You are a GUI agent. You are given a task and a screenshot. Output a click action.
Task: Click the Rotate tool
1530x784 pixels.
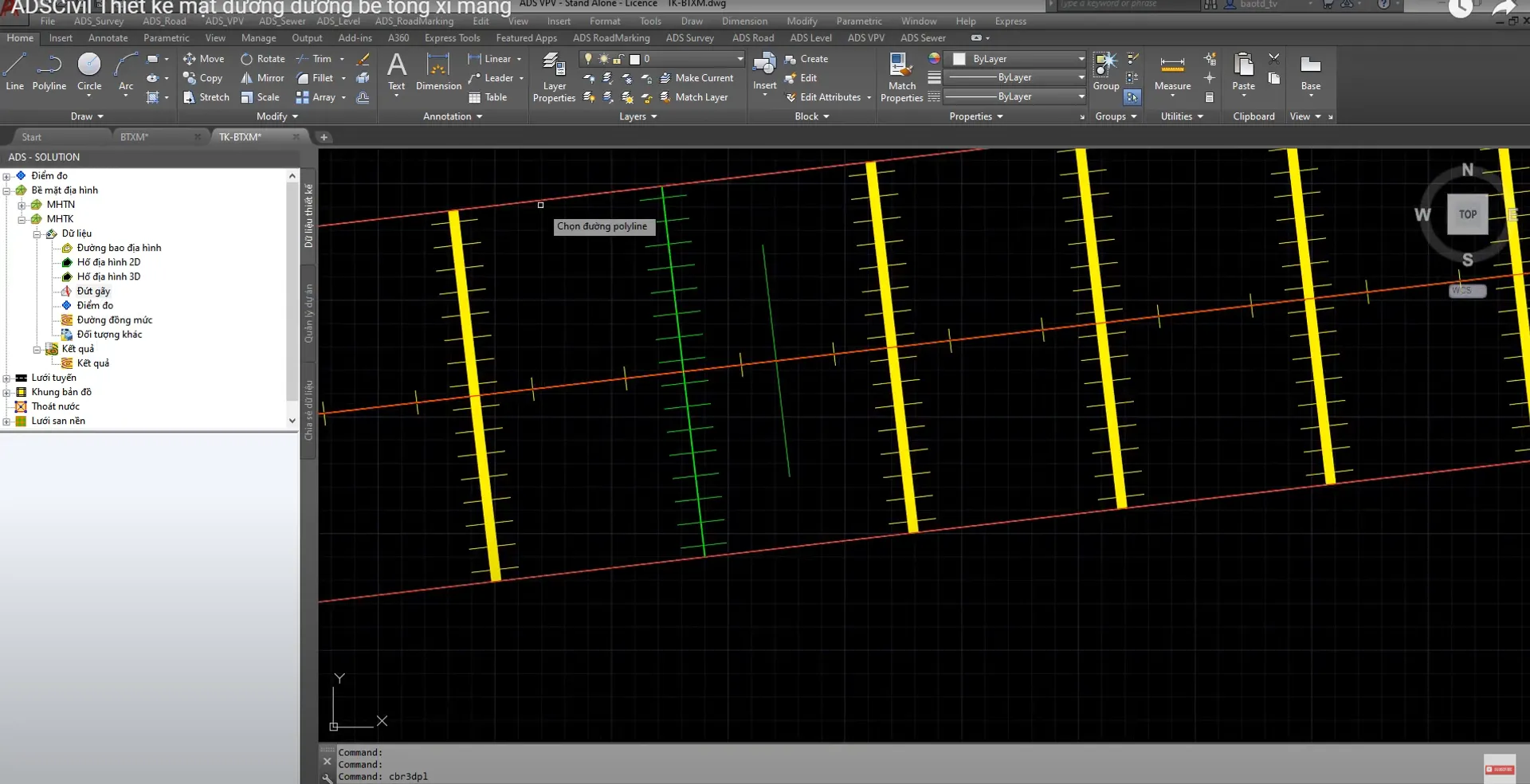(263, 59)
